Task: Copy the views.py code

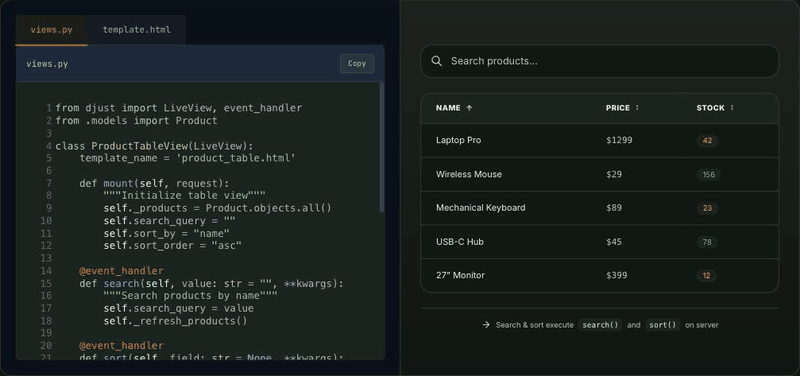Action: [357, 64]
